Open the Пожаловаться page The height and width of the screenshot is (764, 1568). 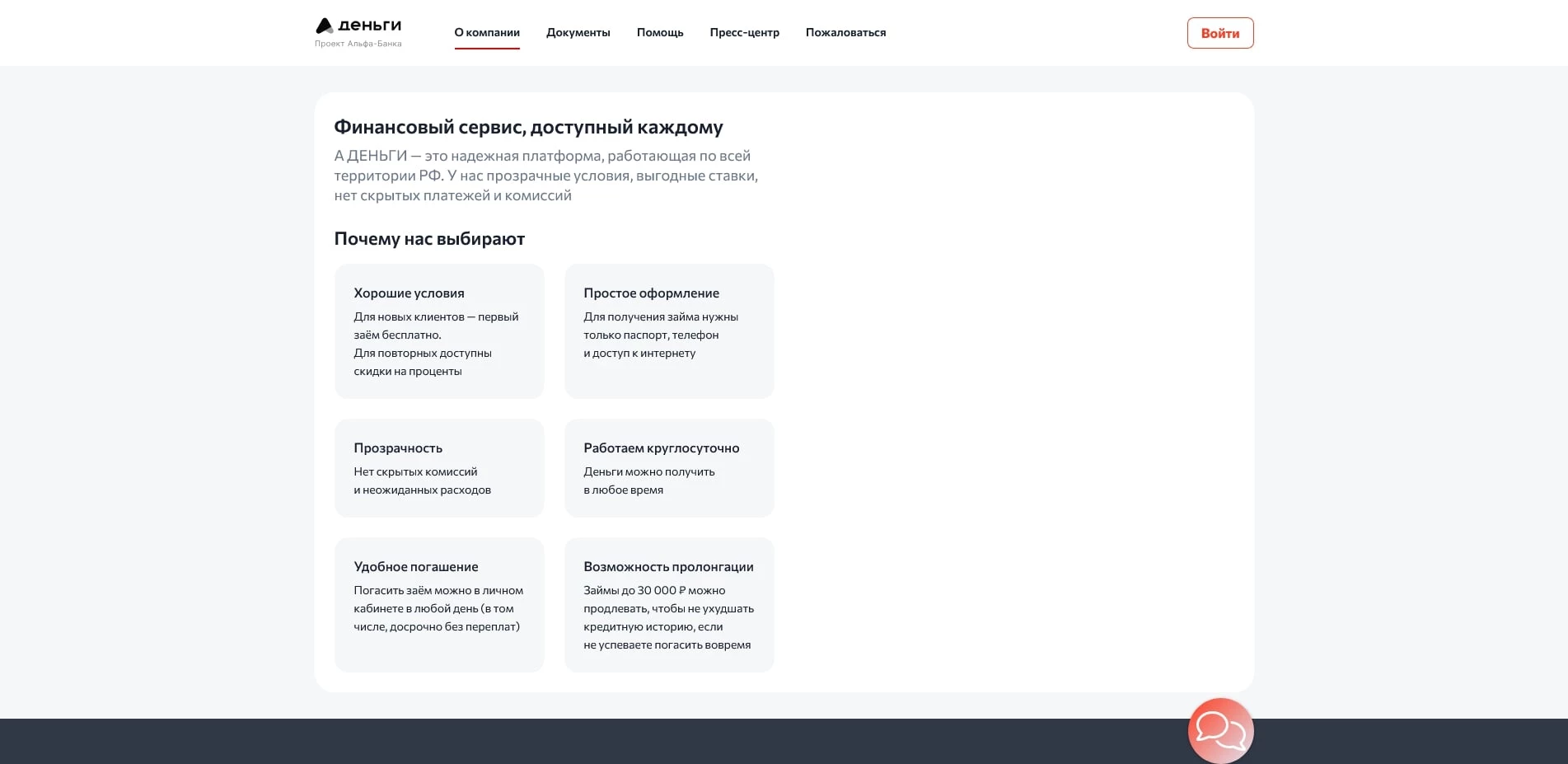845,32
